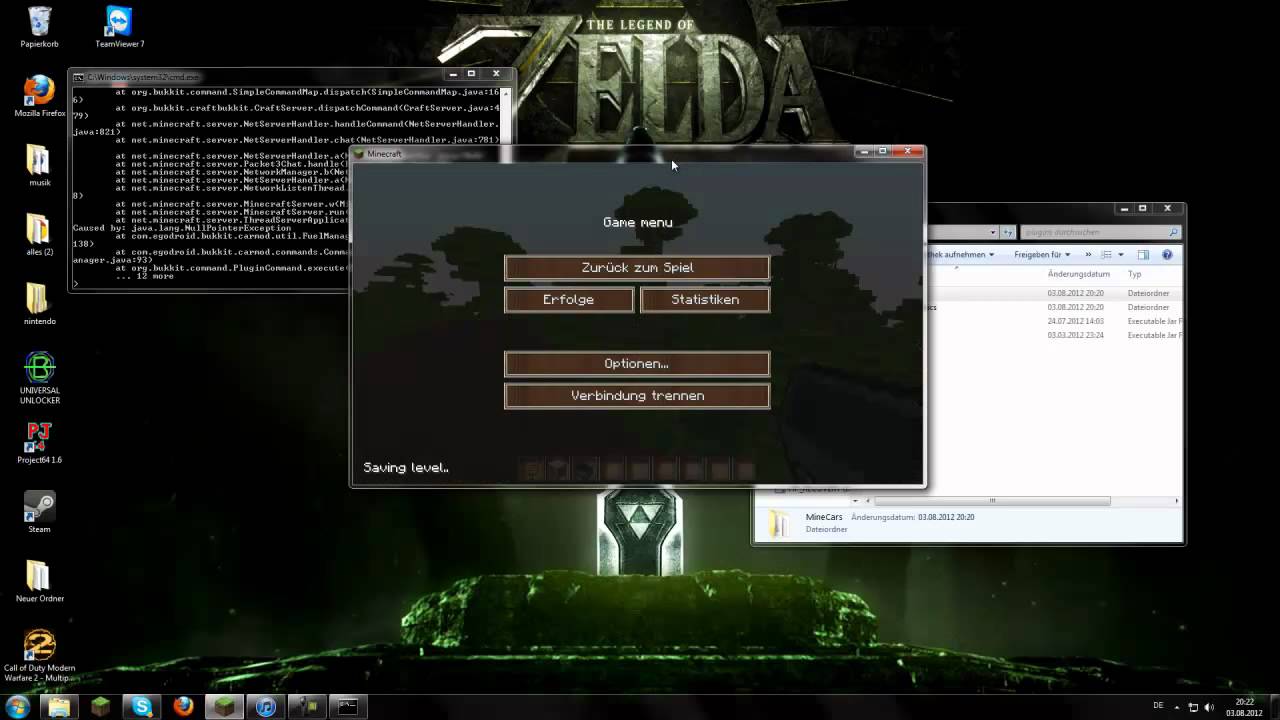Viewport: 1280px width, 720px height.
Task: Open the Explorer view options dropdown arrow
Action: click(x=1121, y=255)
